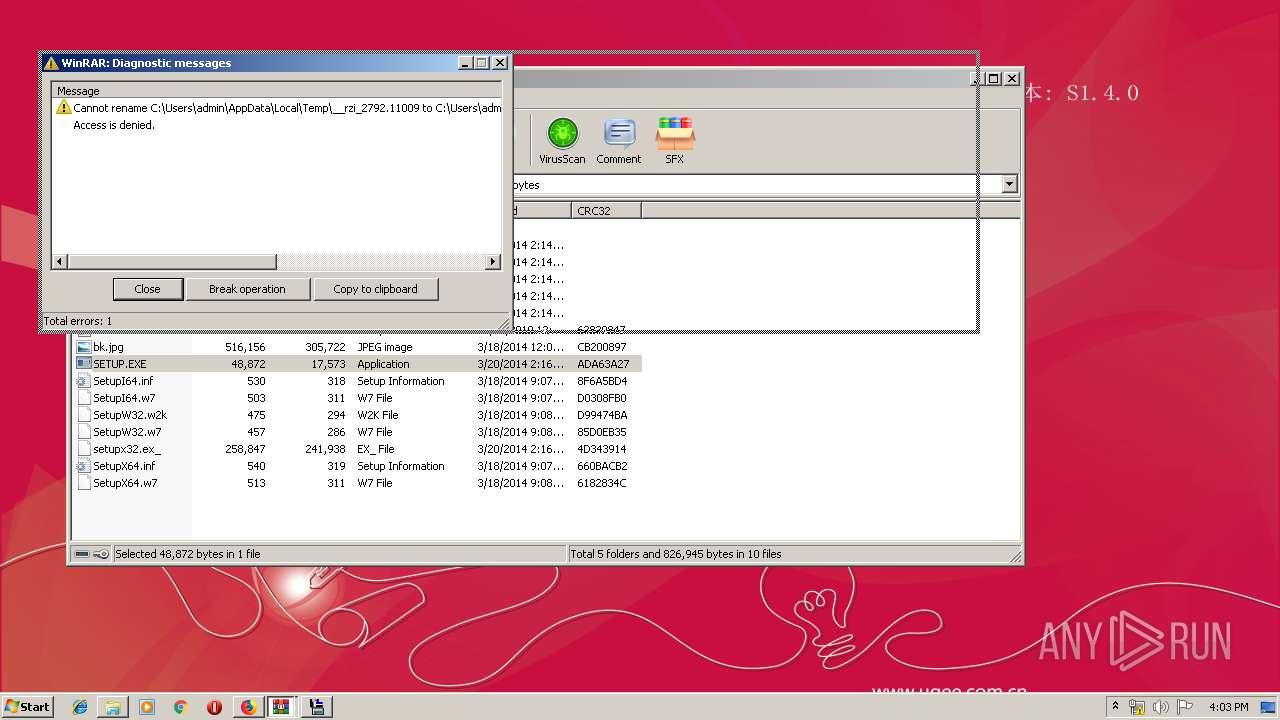
Task: Click 'Selected 48,872 bytes in 1 file' status
Action: 188,554
